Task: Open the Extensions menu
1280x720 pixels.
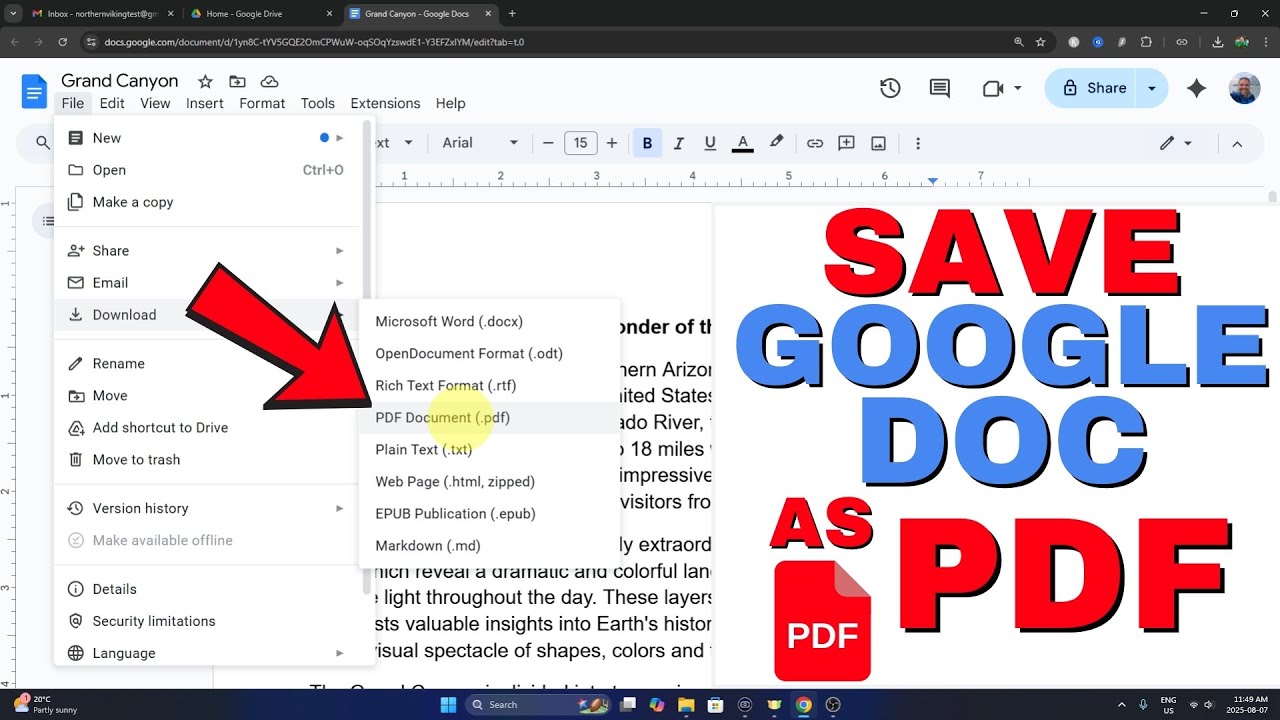Action: 385,103
